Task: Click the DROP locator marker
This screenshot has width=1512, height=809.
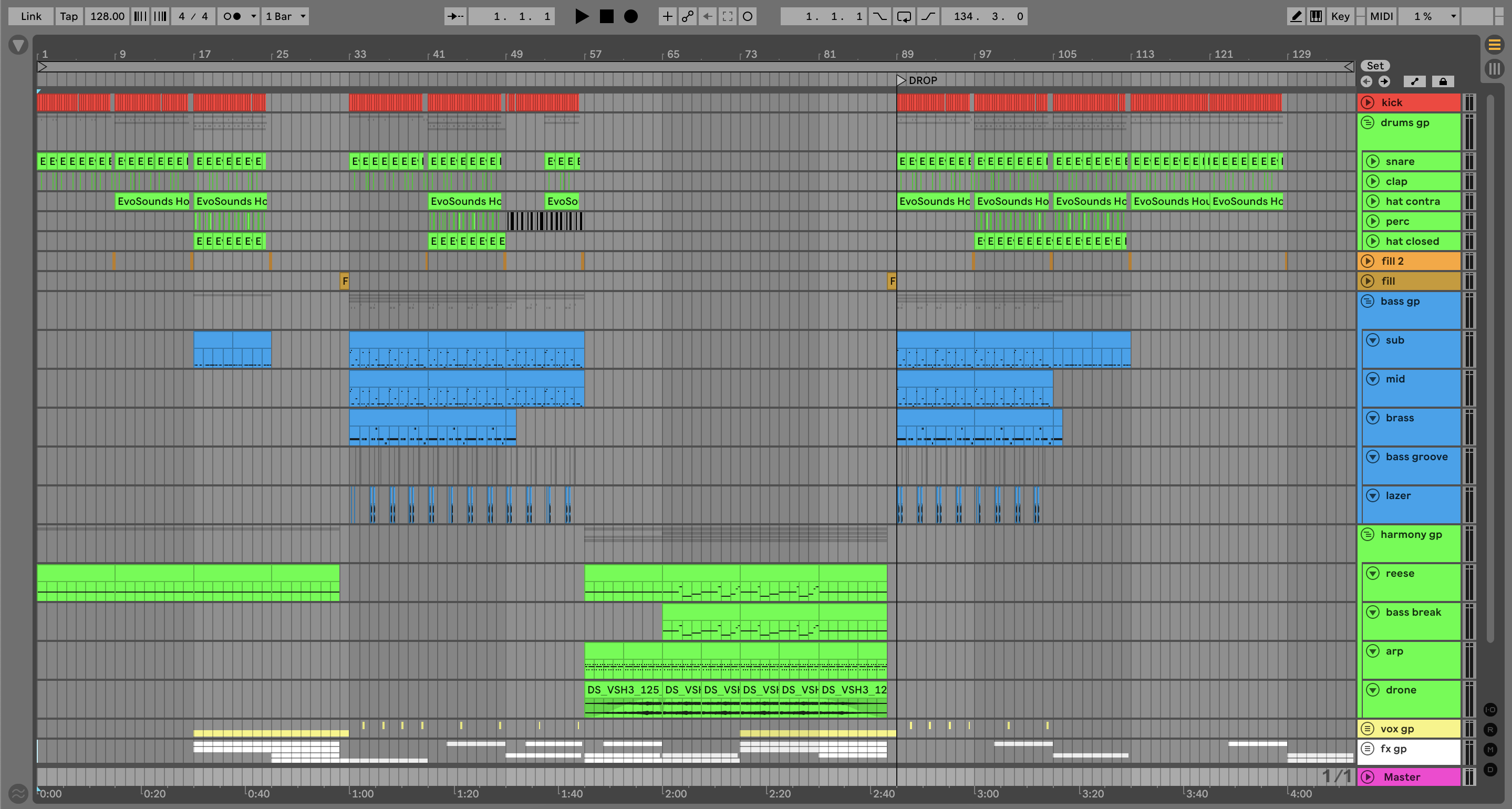Action: click(902, 80)
